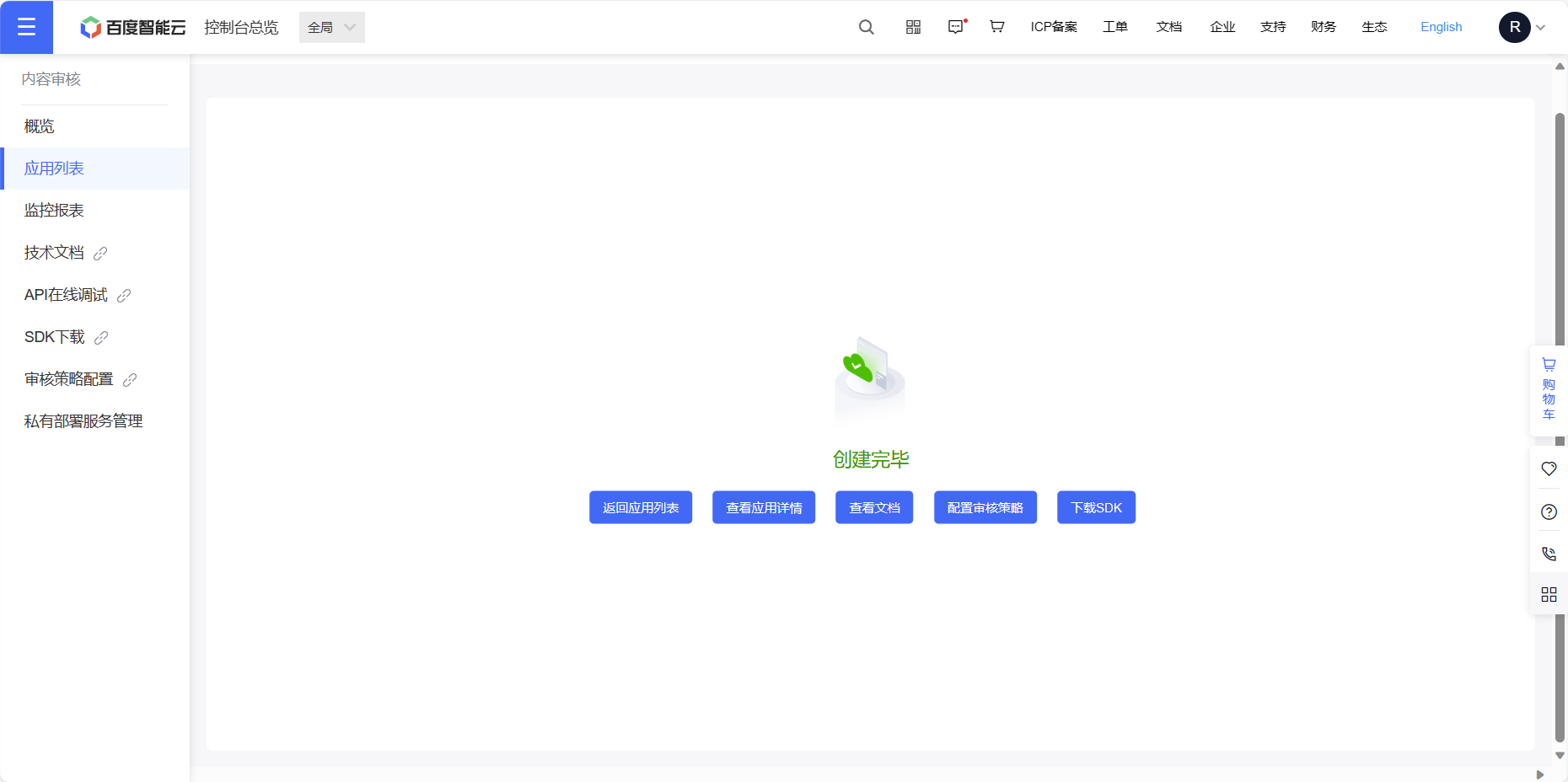This screenshot has height=782, width=1568.
Task: Click link icon beside 审核策略配置
Action: [130, 379]
